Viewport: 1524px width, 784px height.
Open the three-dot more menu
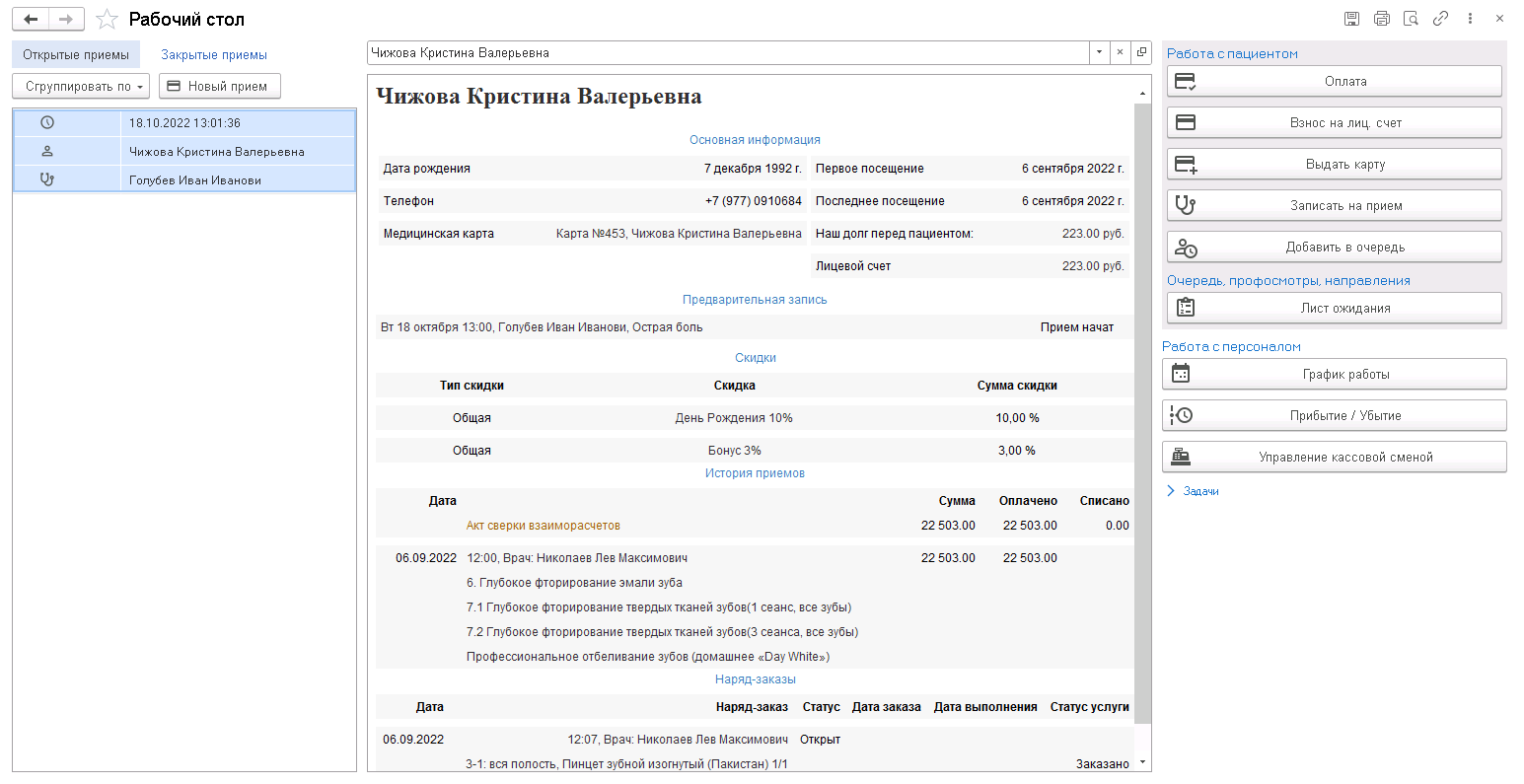click(x=1470, y=19)
